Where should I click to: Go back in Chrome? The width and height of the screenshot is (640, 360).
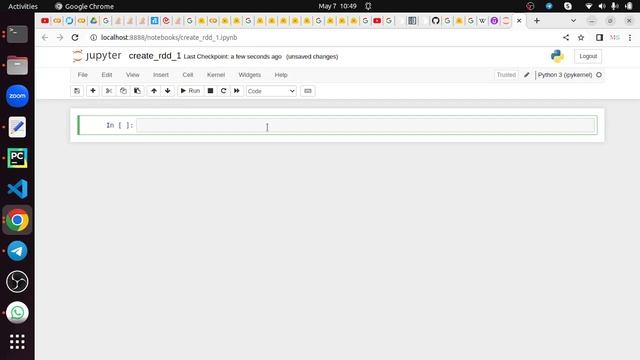45,38
